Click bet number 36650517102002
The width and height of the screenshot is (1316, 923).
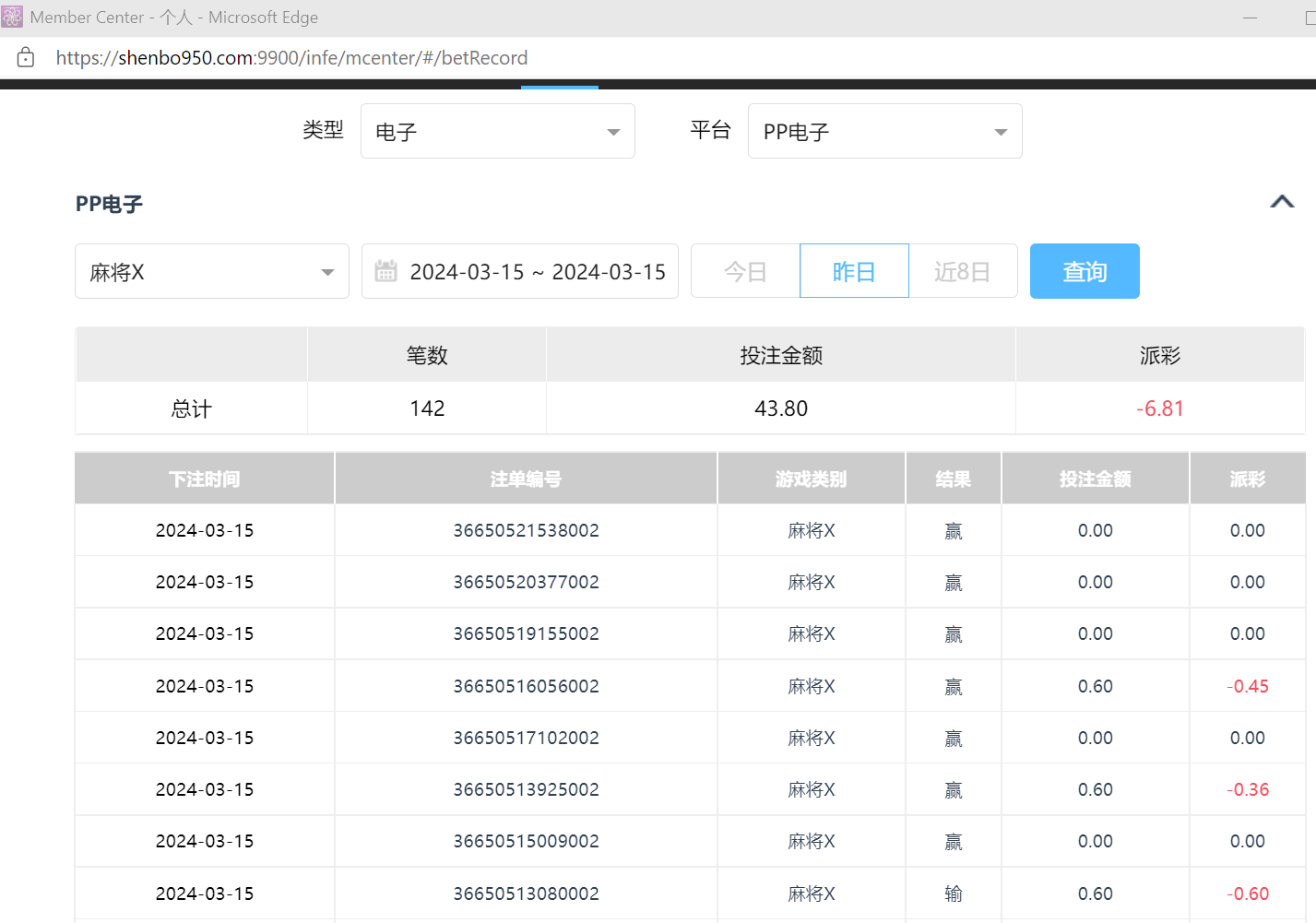point(526,738)
